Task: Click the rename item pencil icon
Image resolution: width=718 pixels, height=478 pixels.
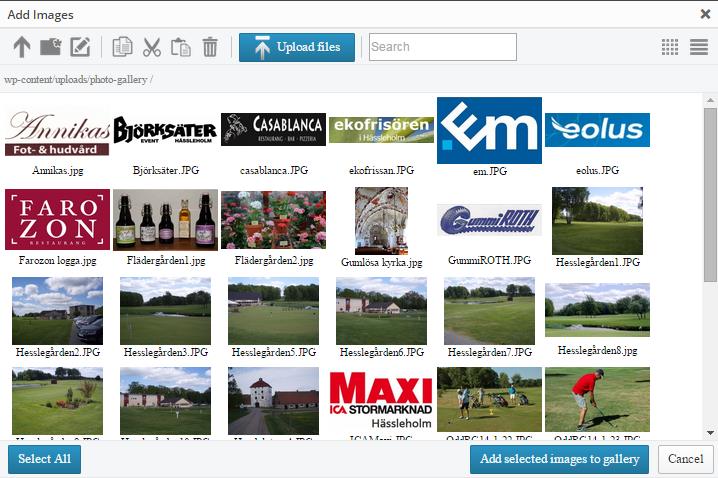Action: 80,47
